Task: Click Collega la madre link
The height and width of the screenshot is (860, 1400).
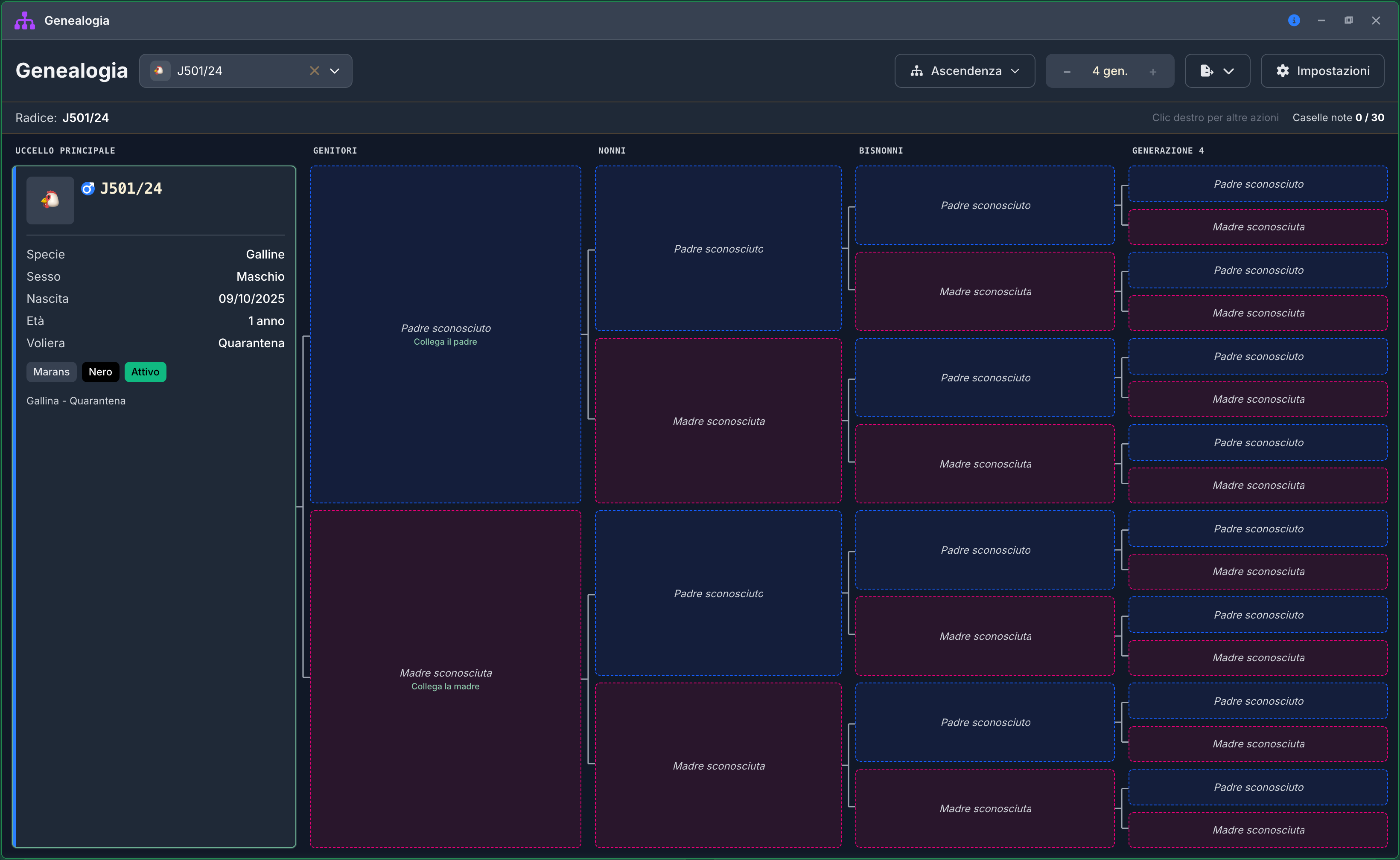Action: [445, 686]
